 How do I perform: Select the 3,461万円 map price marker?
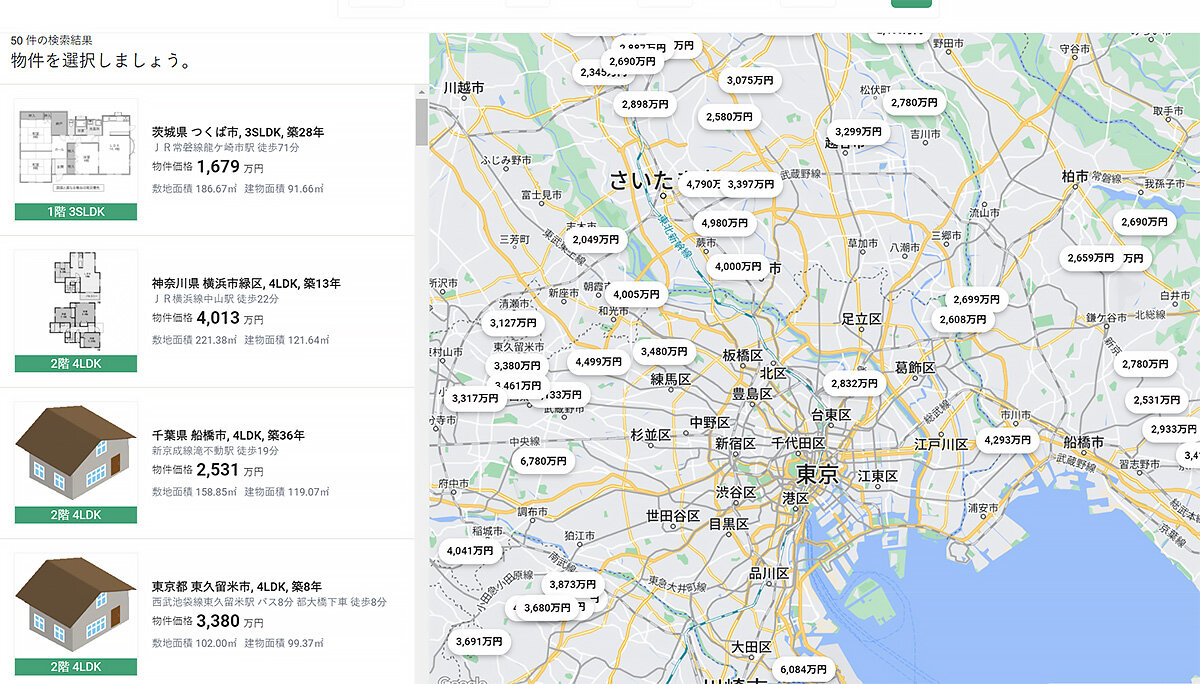click(518, 386)
